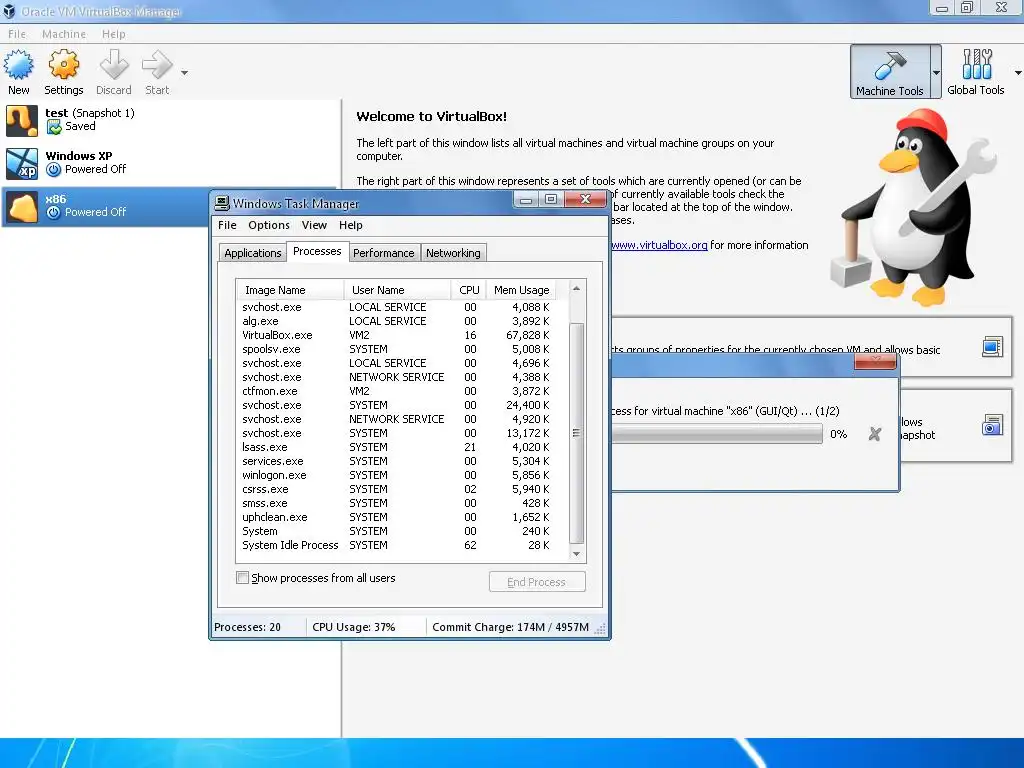Viewport: 1024px width, 768px height.
Task: Click Task Manager resize grip corner
Action: tap(601, 629)
